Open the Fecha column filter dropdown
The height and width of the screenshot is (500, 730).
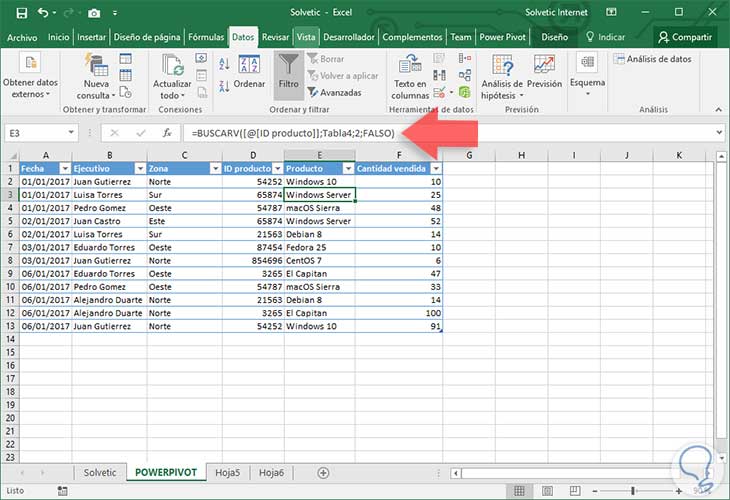point(65,169)
